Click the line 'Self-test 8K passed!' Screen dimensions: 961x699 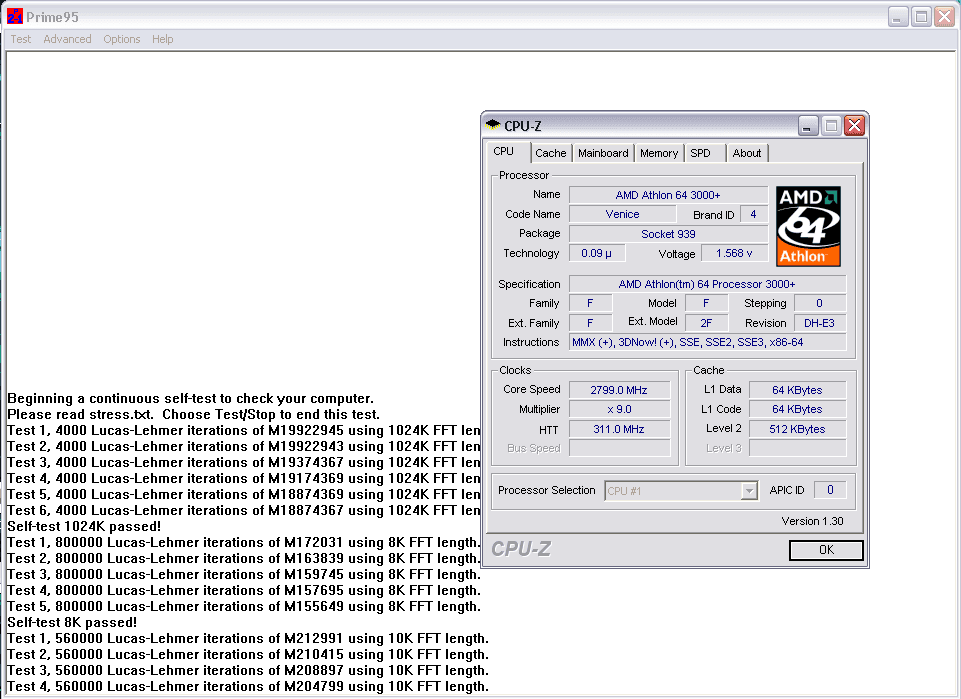[72, 622]
